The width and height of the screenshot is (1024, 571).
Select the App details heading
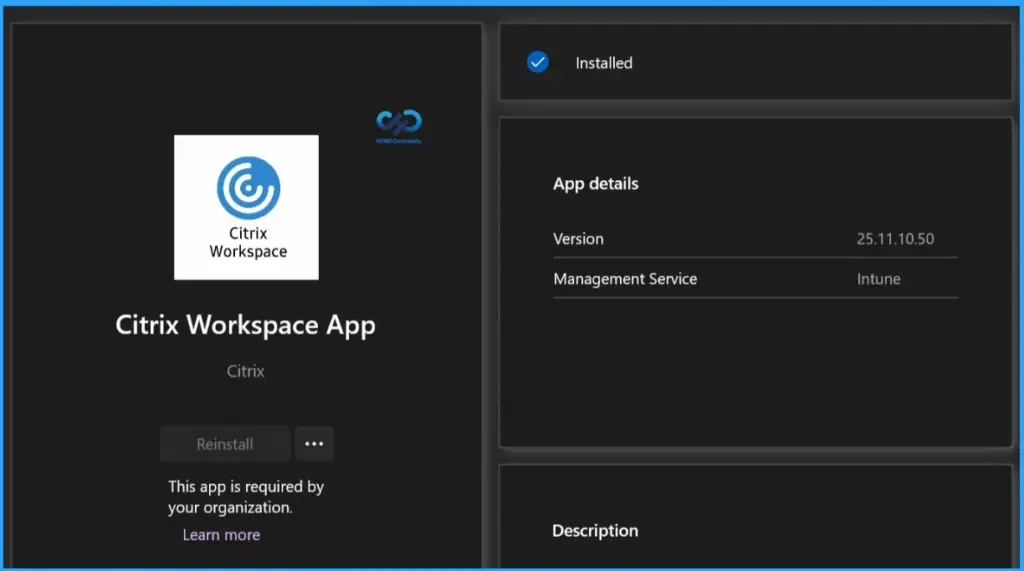coord(596,184)
